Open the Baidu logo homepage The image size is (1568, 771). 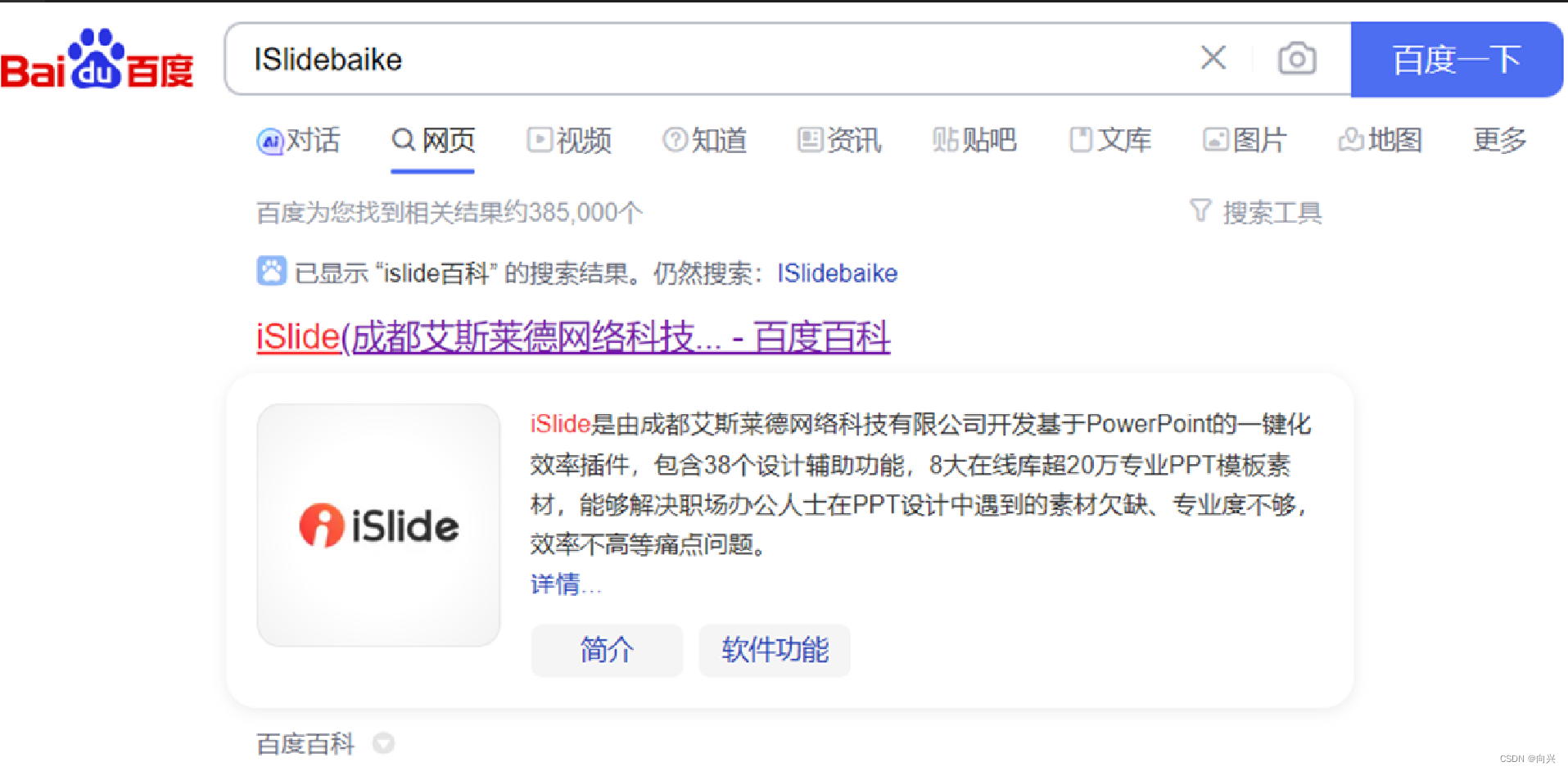click(x=97, y=60)
